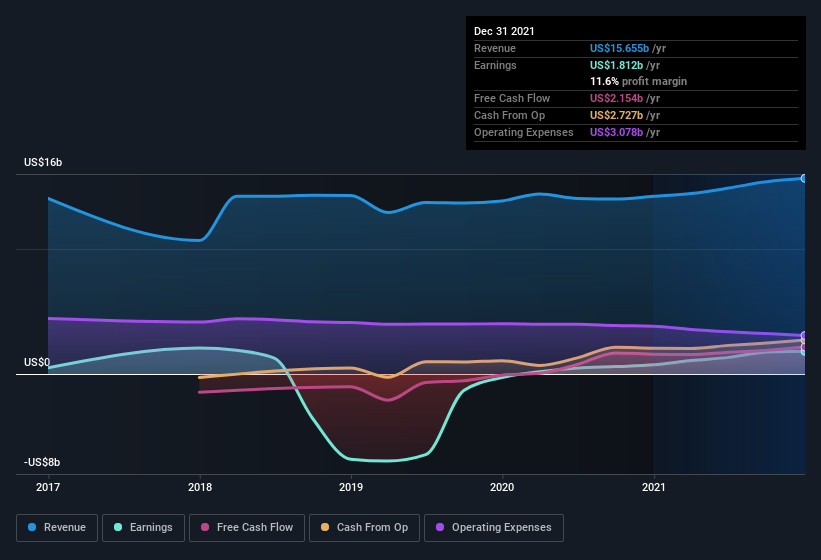The height and width of the screenshot is (560, 821).
Task: Select the purple Operating Expenses endpoint marker
Action: [804, 335]
